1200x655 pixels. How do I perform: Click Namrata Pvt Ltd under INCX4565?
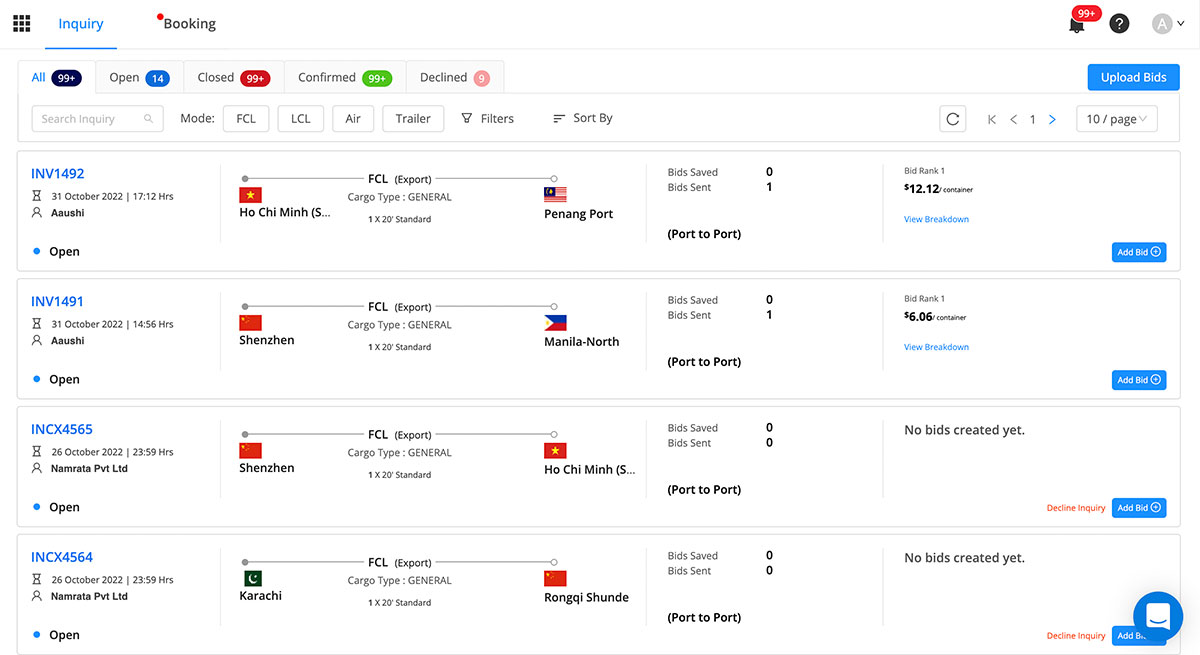coord(89,468)
